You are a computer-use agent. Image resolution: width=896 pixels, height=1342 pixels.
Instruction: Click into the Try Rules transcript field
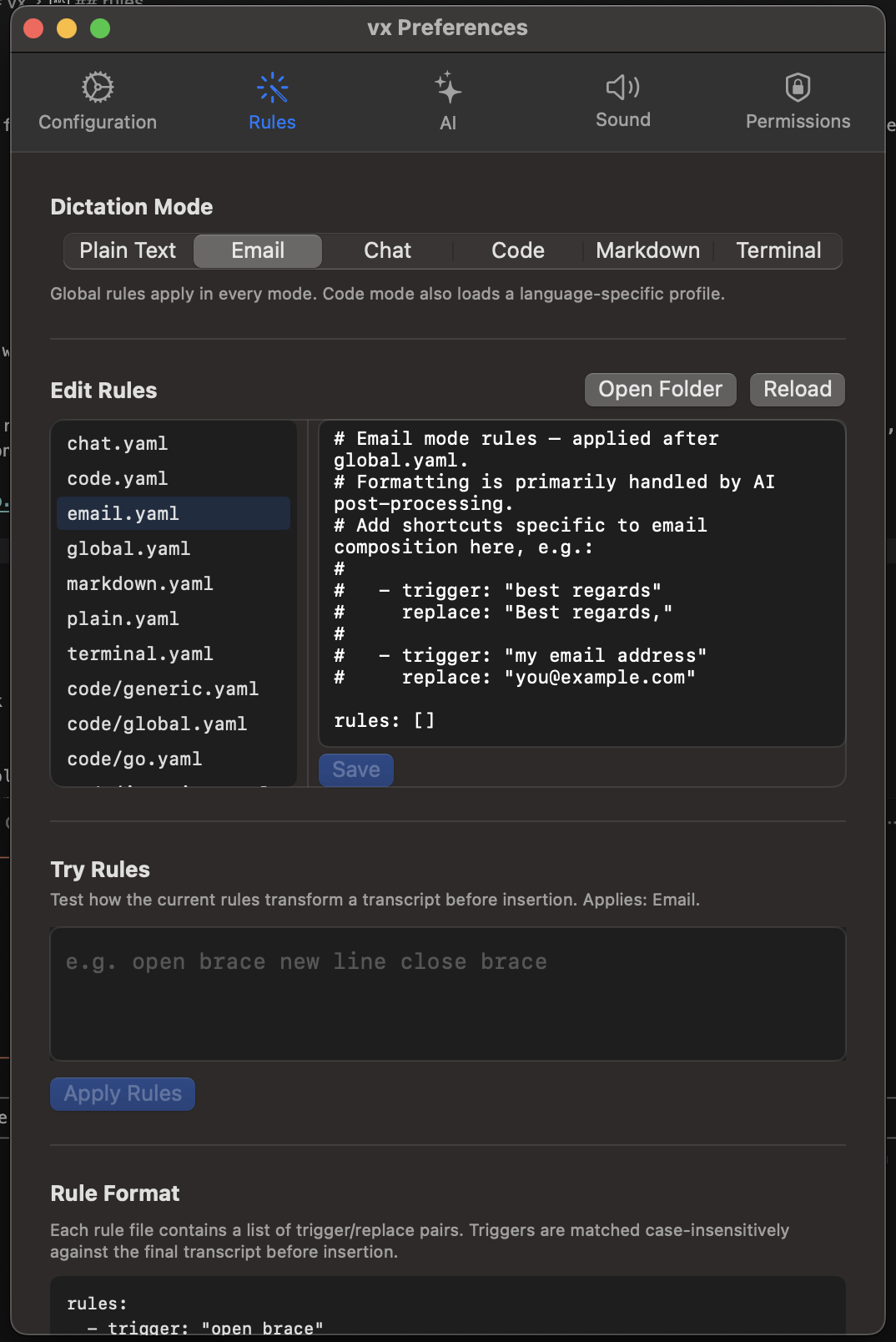(x=448, y=993)
